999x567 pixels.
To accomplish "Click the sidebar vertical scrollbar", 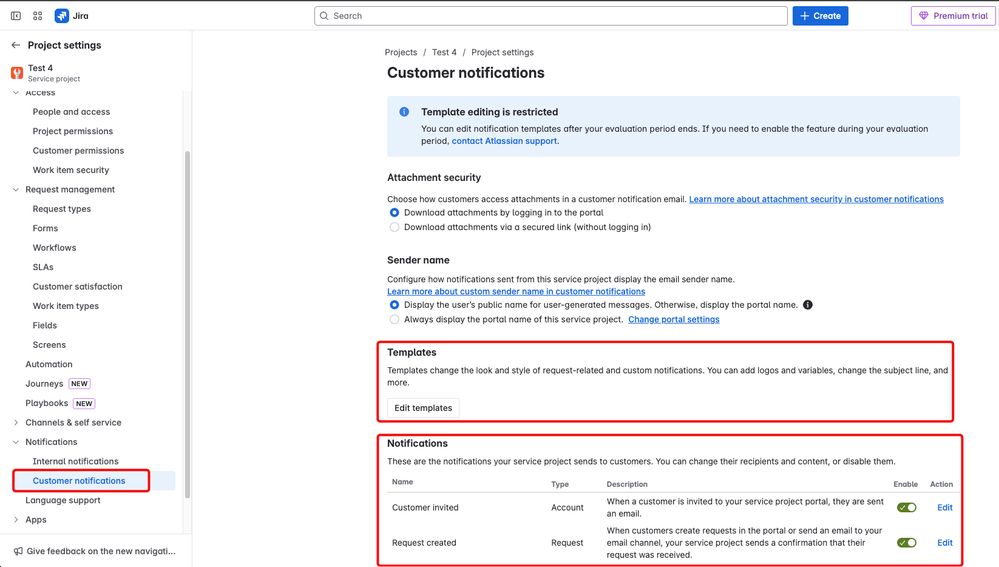I will coord(187,325).
